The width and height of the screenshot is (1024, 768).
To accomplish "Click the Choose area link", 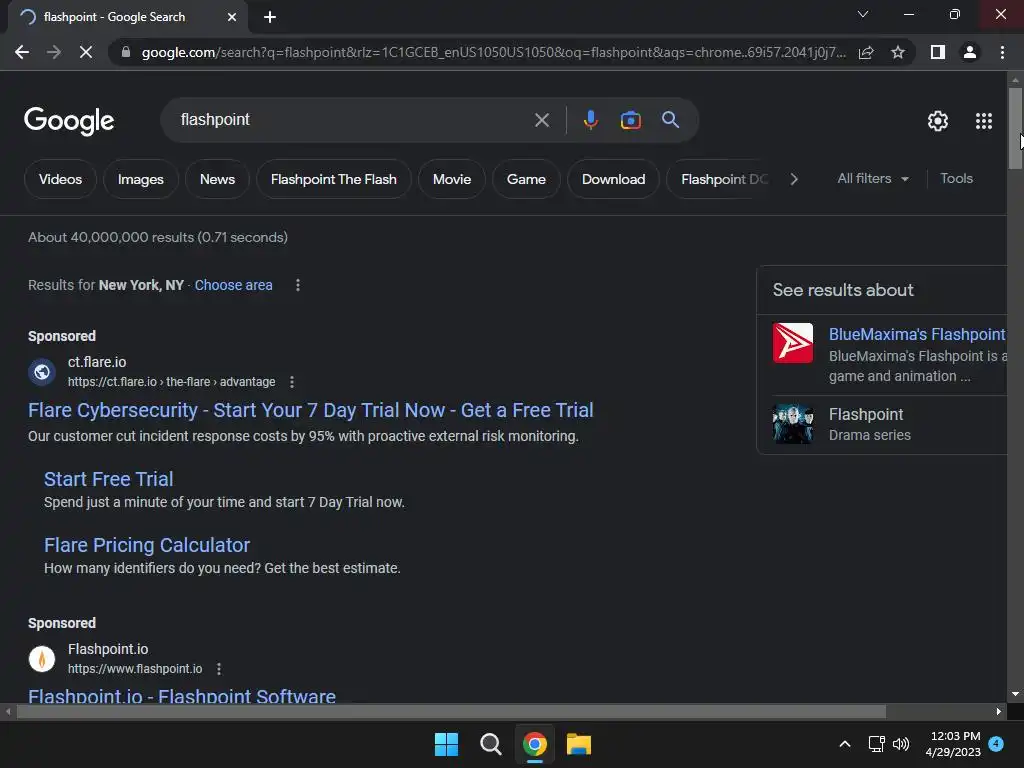I will click(x=233, y=285).
